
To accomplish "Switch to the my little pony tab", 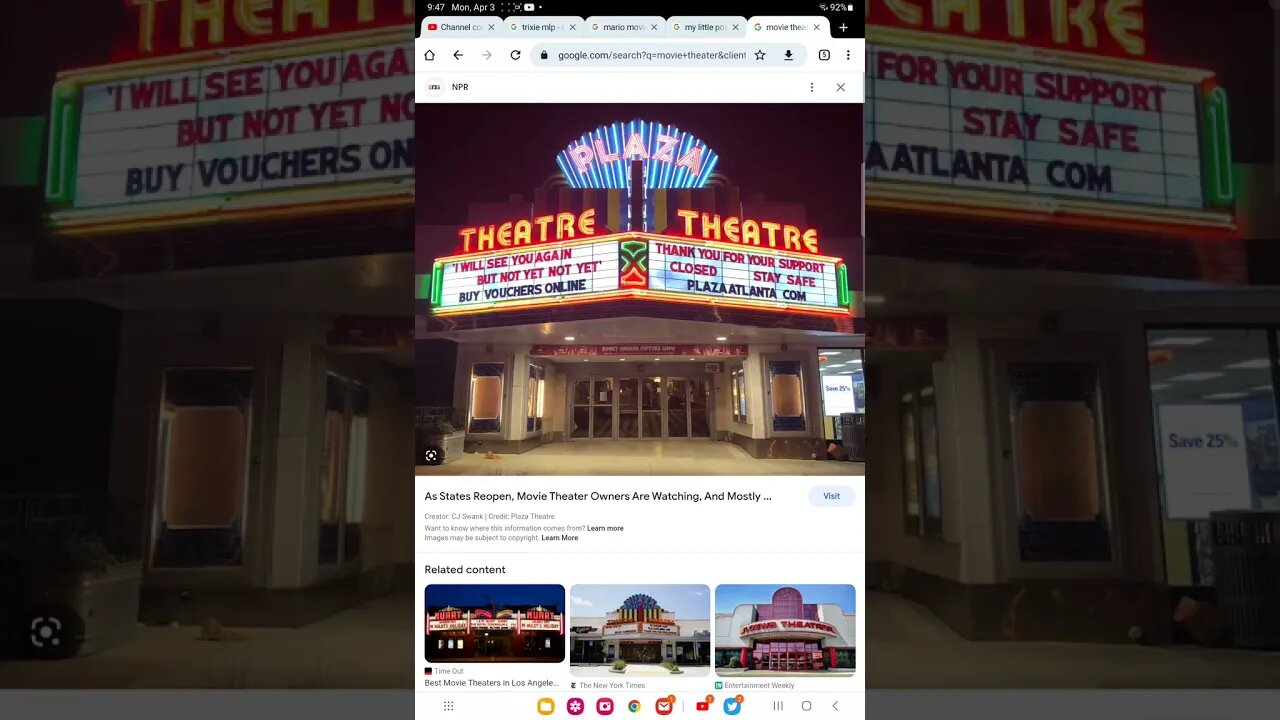I will pos(698,27).
